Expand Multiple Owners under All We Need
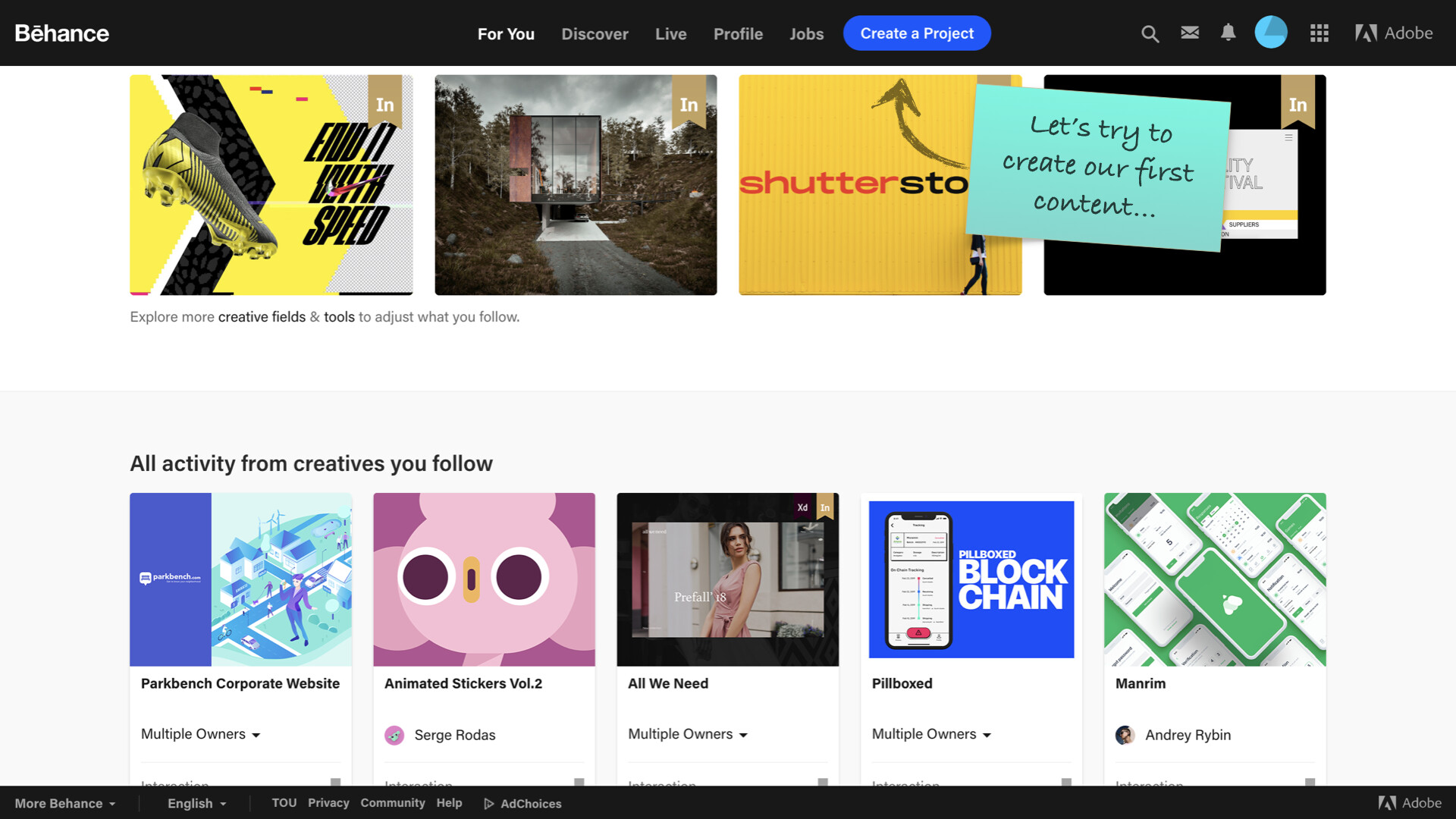 click(x=688, y=734)
